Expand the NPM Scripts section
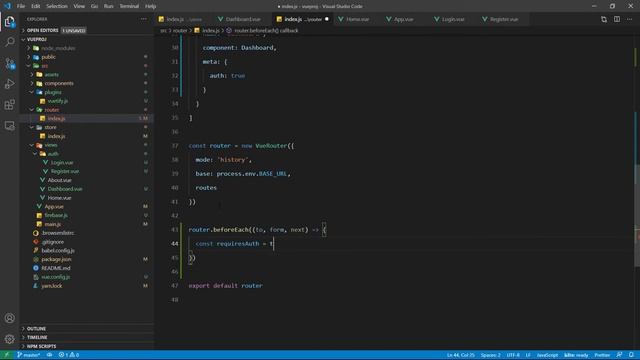This screenshot has width=640, height=360. [41, 346]
